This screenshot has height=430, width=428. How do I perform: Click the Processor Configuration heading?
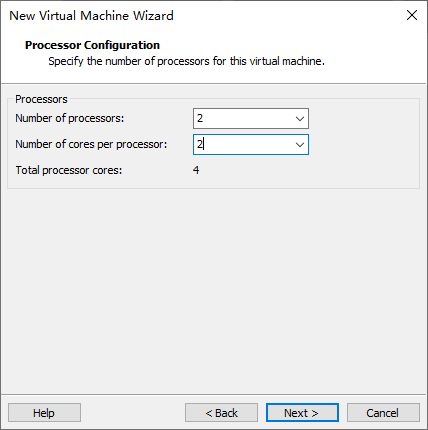click(x=92, y=45)
